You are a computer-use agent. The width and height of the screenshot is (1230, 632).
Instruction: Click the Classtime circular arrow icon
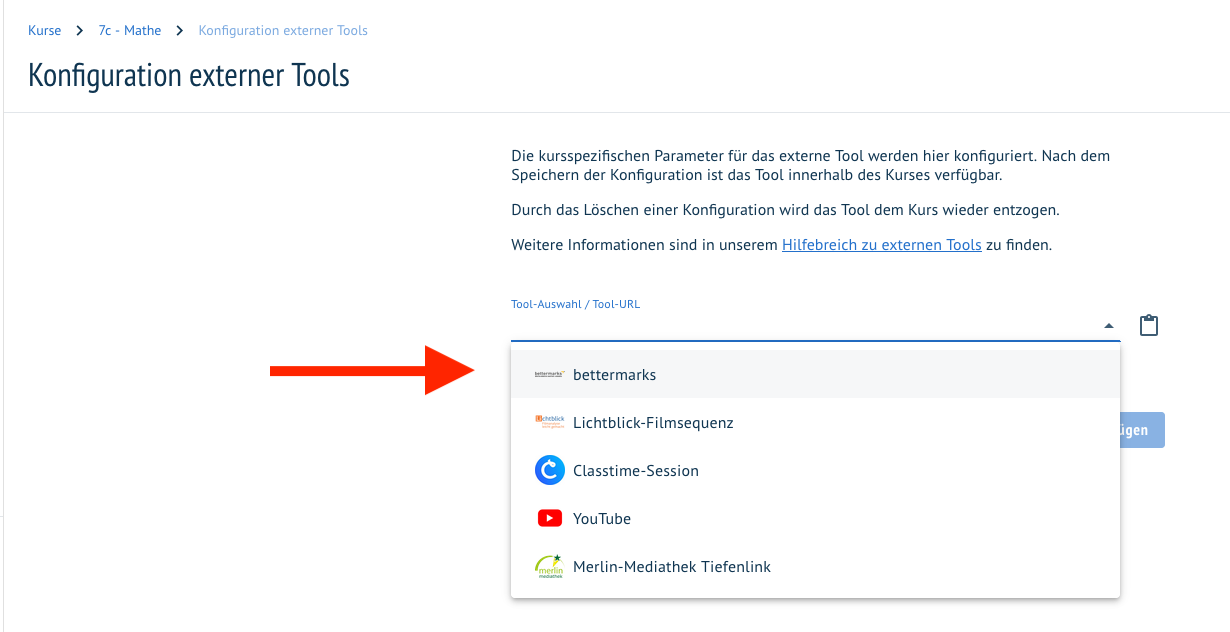[550, 470]
